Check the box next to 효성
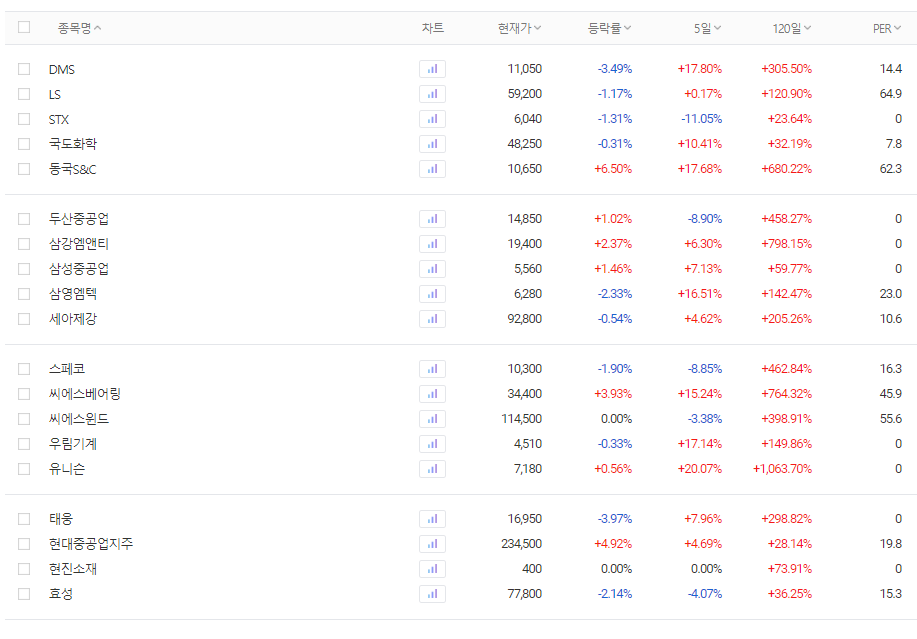 (24, 594)
